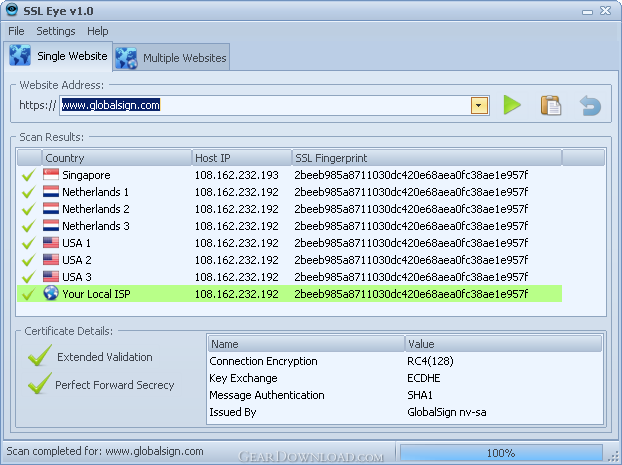Click the 100% scan progress bar
The image size is (622, 465).
click(x=501, y=453)
